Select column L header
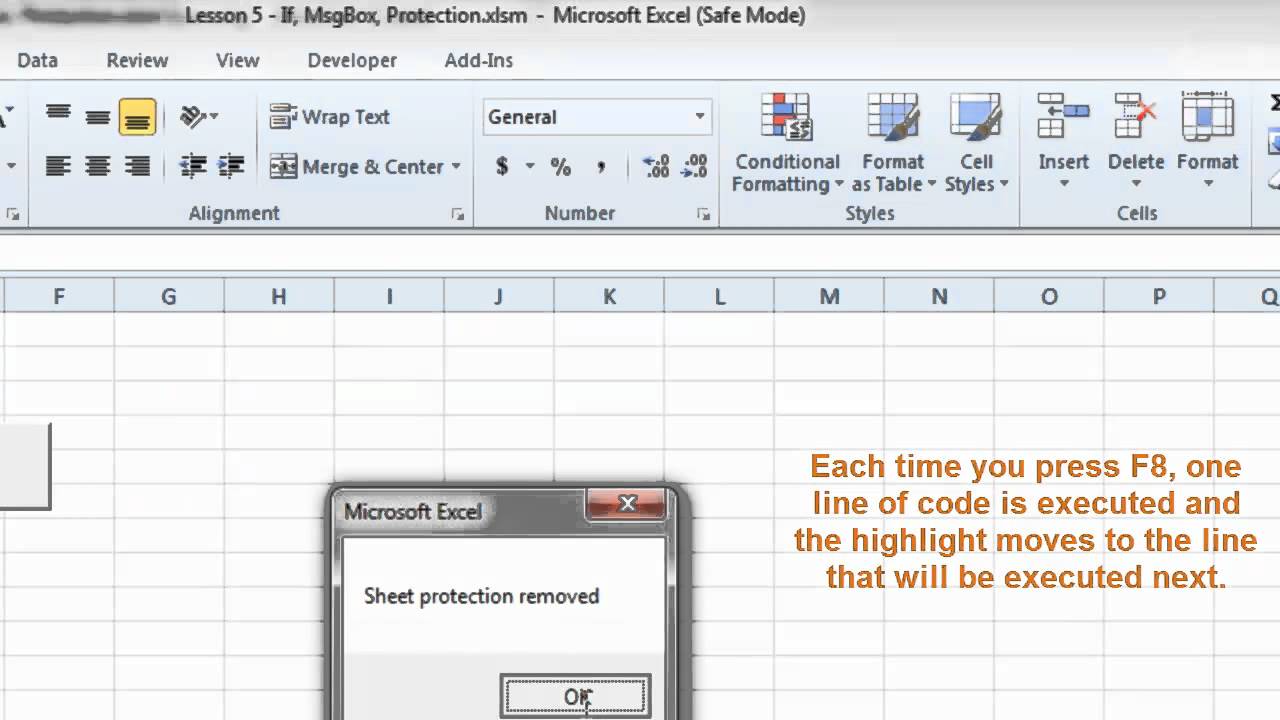 click(719, 296)
